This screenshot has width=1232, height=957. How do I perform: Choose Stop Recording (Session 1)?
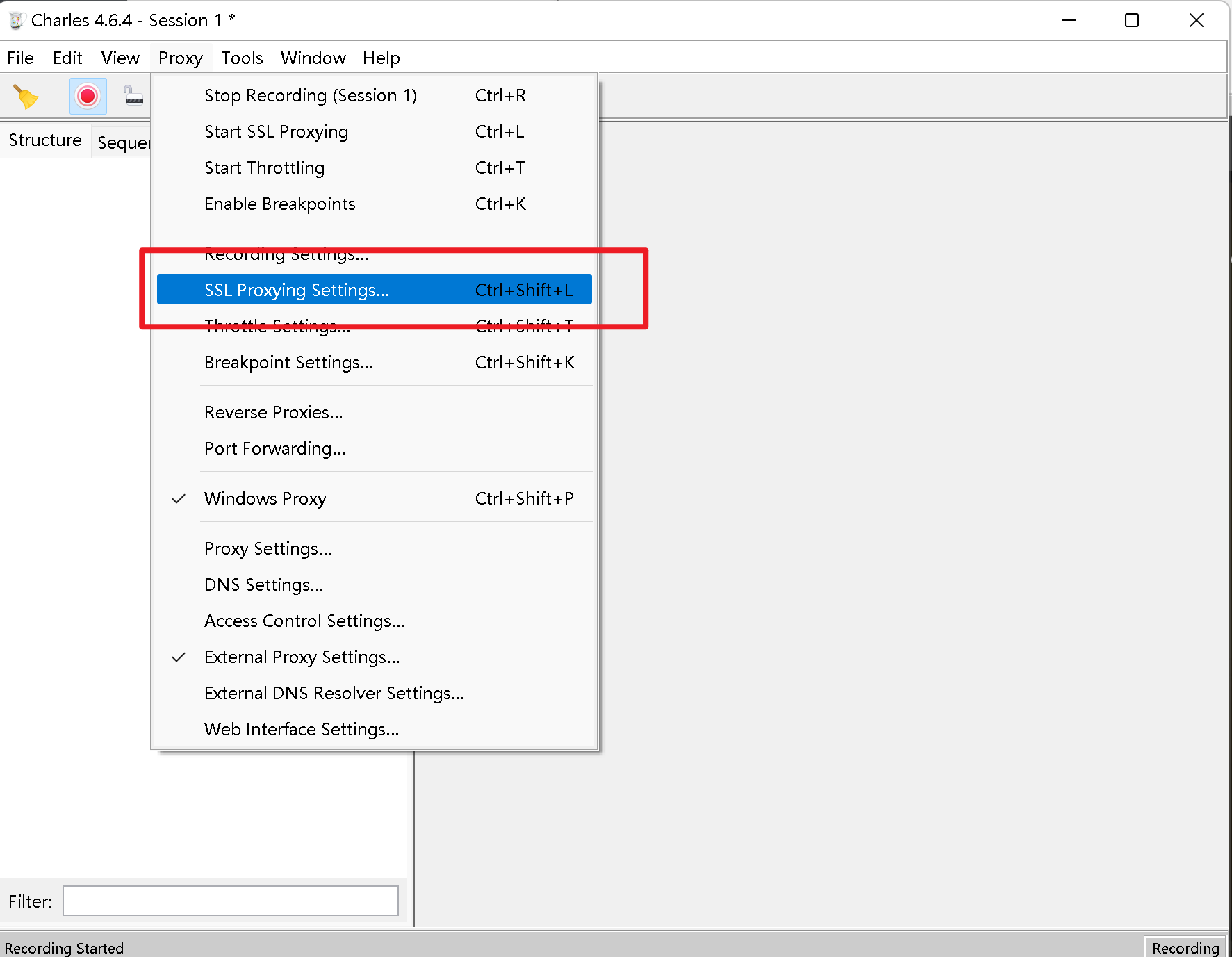(x=375, y=95)
